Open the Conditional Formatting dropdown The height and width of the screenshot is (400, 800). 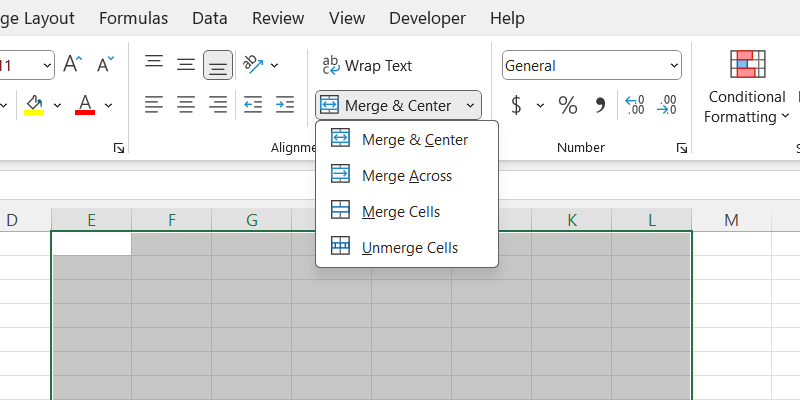click(x=746, y=106)
